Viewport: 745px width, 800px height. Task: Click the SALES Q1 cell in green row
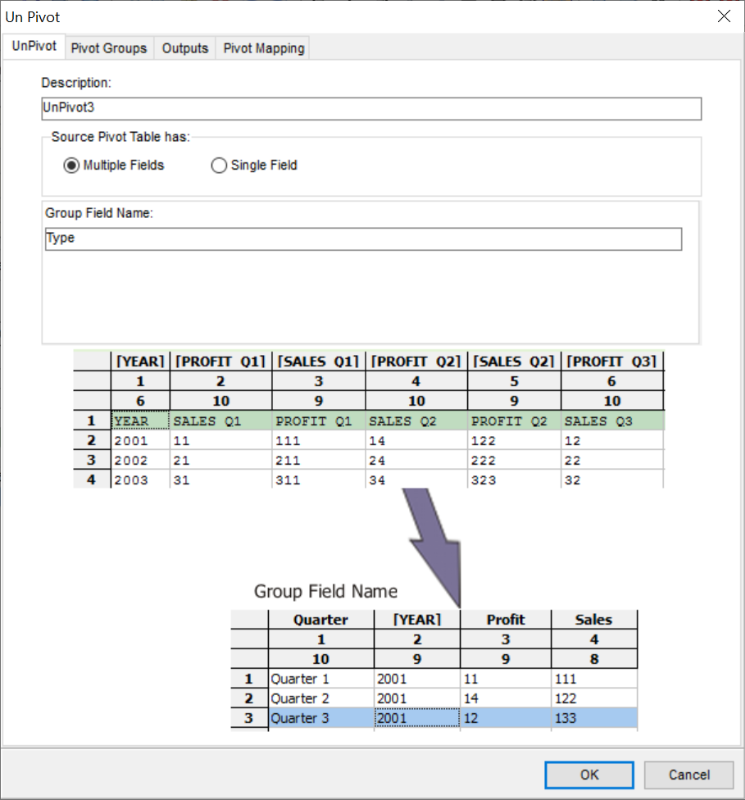pos(221,421)
